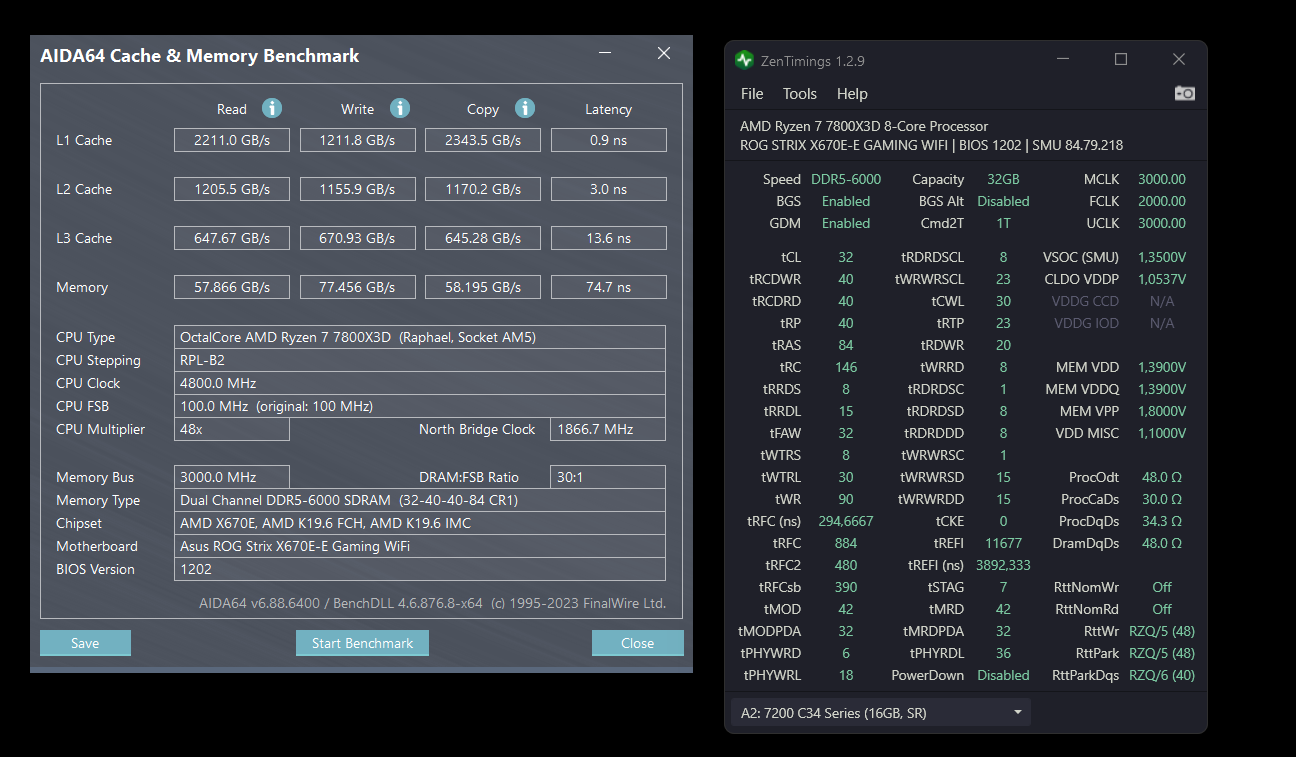Viewport: 1296px width, 757px height.
Task: Close the ZenTimings window
Action: (x=1179, y=60)
